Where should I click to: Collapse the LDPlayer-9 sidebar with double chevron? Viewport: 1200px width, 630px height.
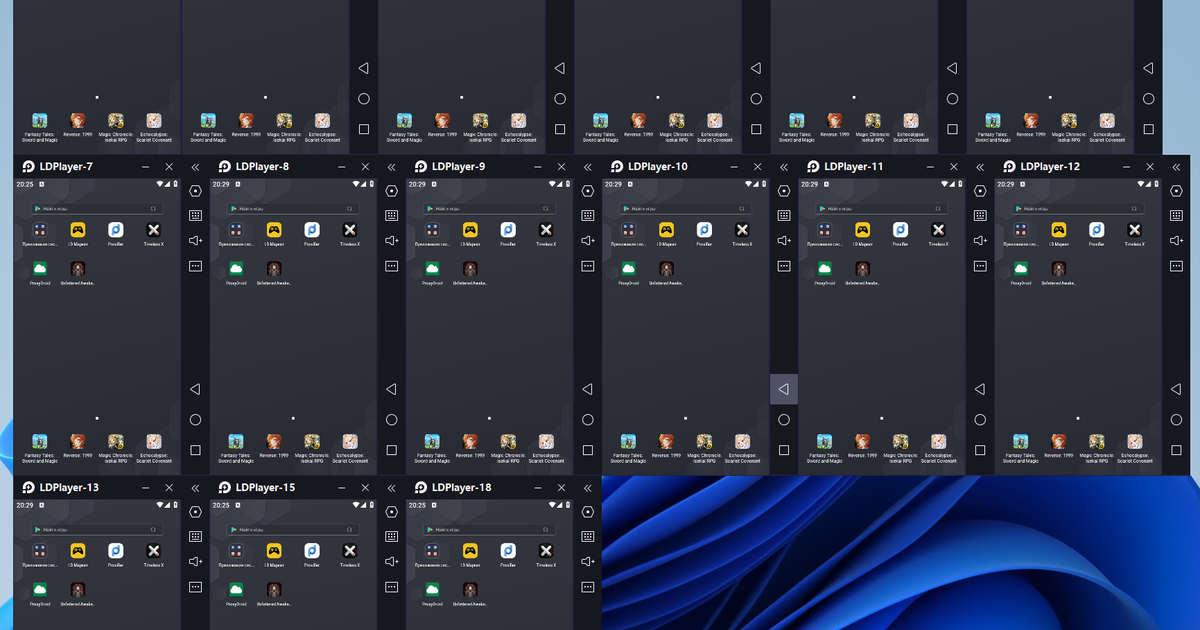click(588, 167)
